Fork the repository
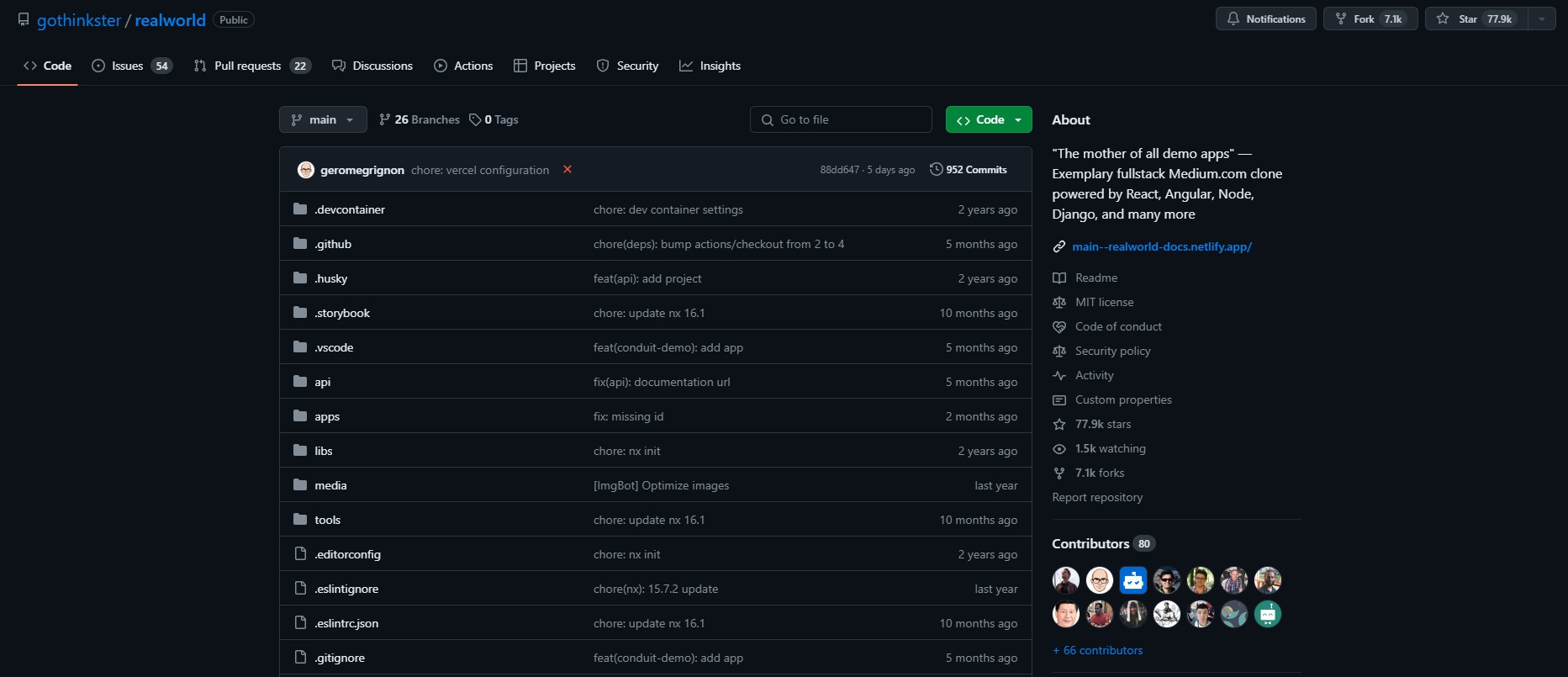This screenshot has width=1568, height=677. click(x=1370, y=19)
